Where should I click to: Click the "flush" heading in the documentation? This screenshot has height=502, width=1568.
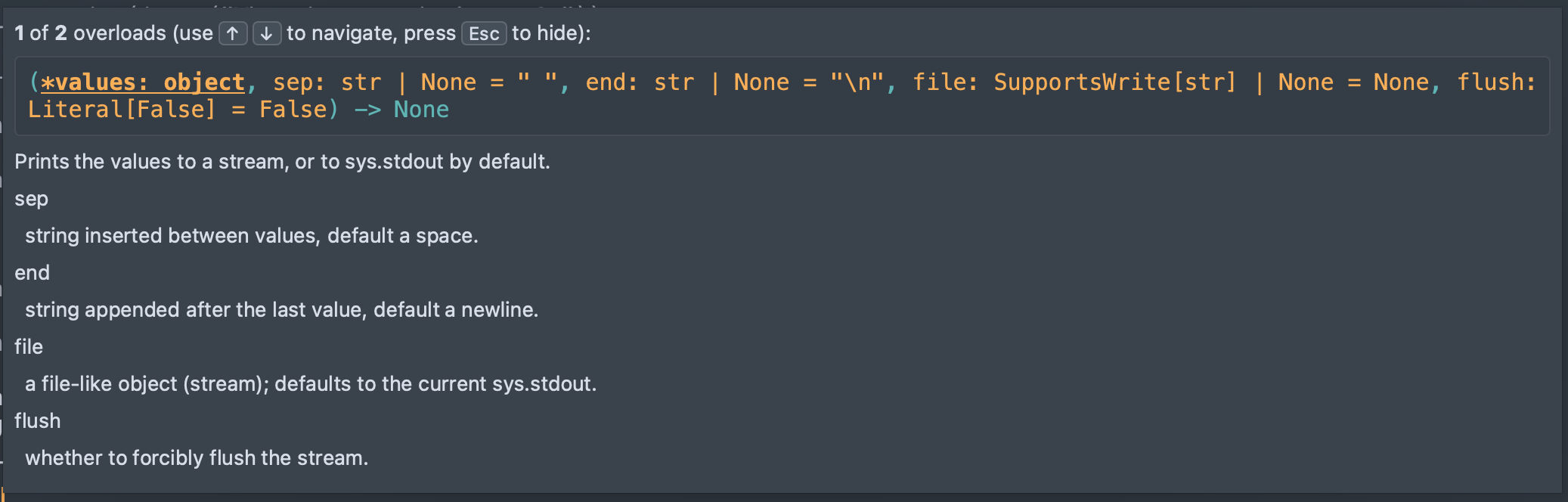tap(38, 421)
